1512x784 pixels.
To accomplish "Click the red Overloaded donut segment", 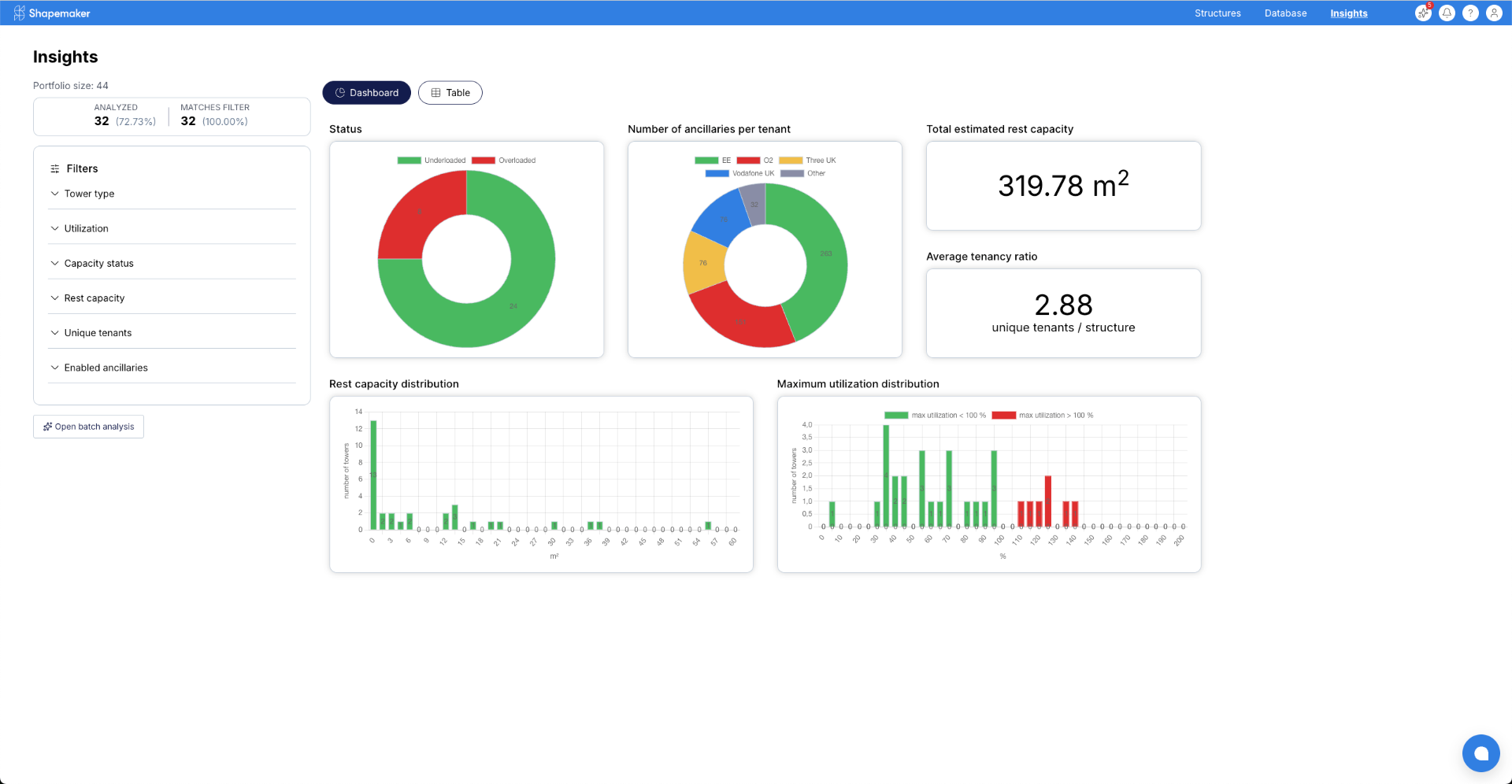I will coord(421,211).
